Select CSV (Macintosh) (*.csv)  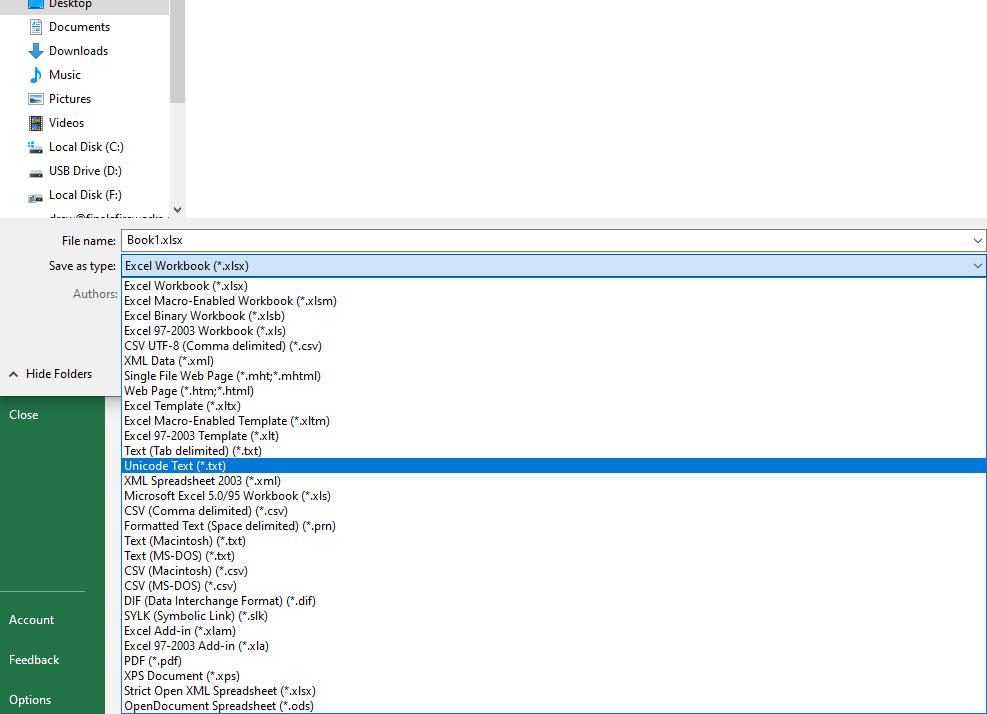(x=553, y=571)
